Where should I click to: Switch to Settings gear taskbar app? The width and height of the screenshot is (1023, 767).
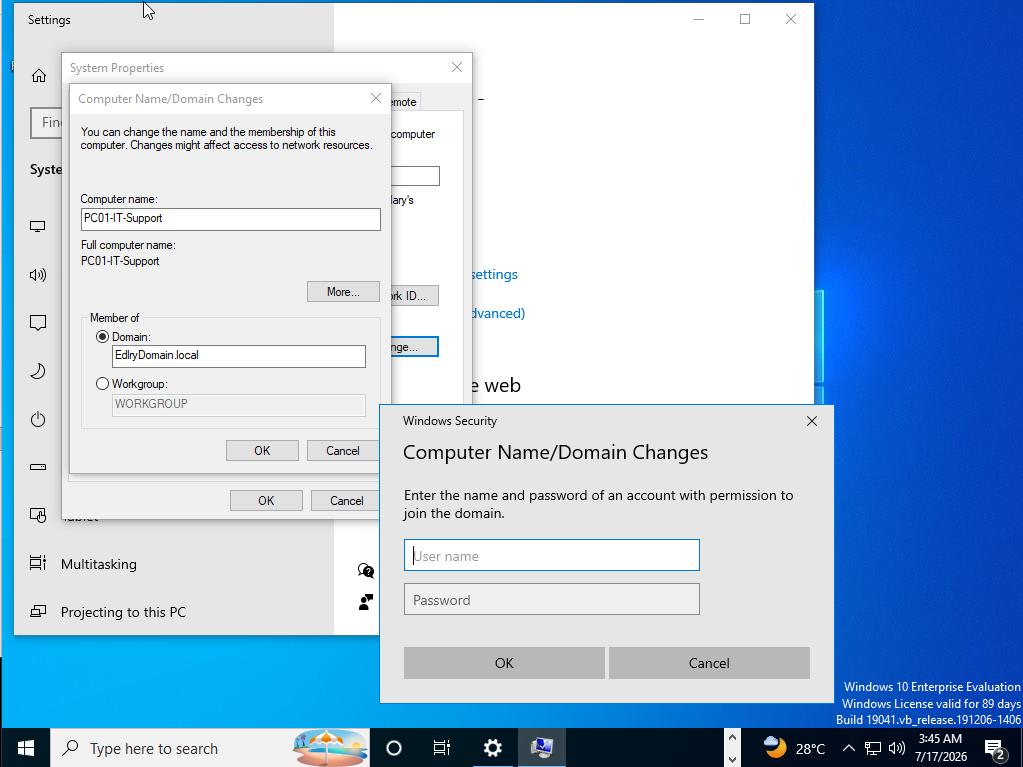pyautogui.click(x=493, y=747)
